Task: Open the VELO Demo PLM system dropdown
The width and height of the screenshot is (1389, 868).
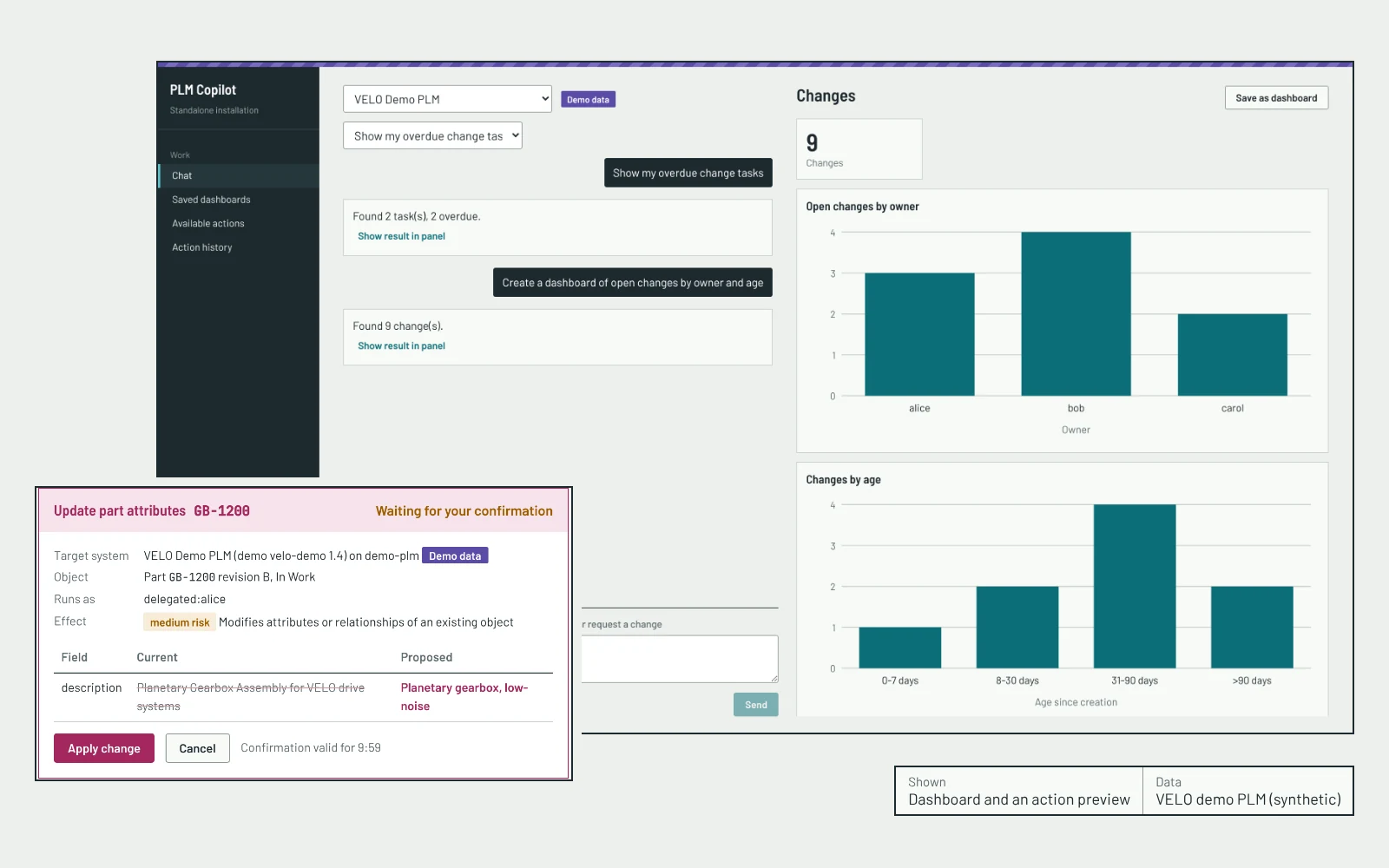Action: click(x=447, y=99)
